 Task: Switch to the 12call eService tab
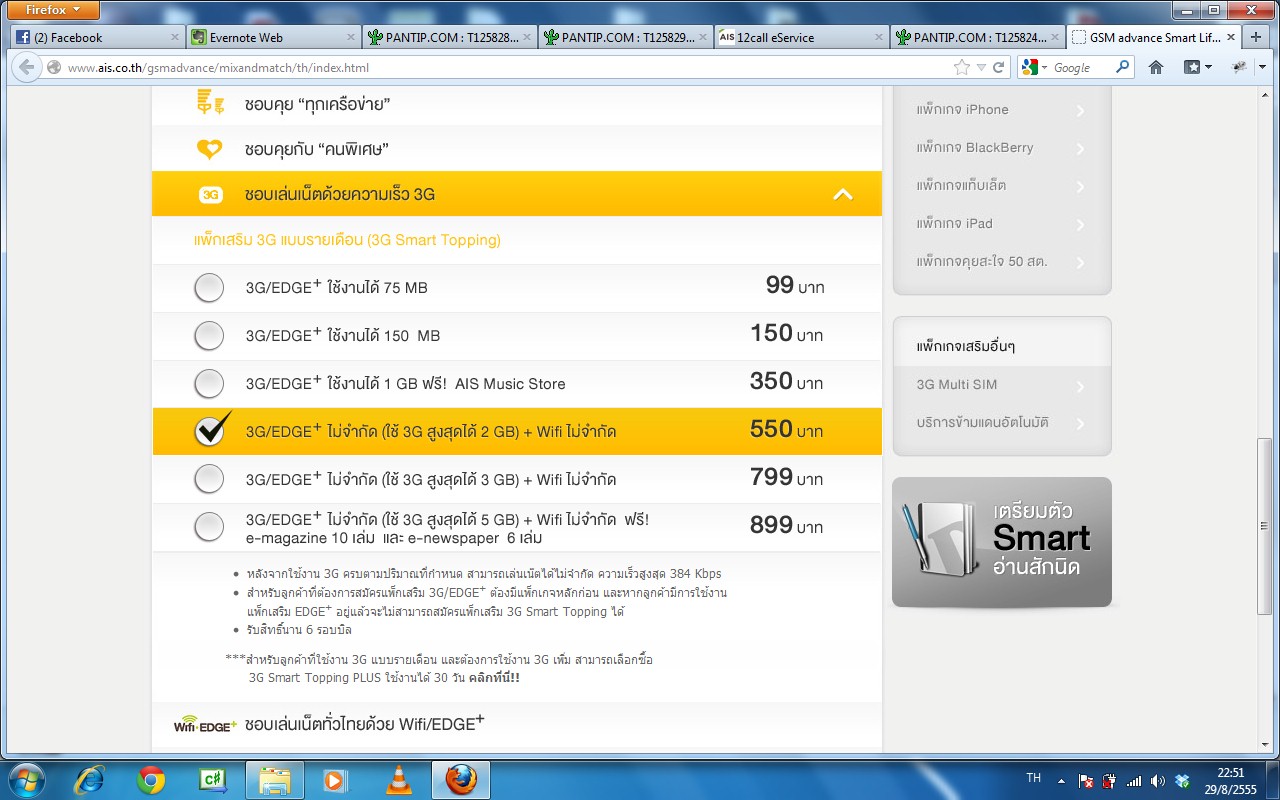tap(801, 38)
